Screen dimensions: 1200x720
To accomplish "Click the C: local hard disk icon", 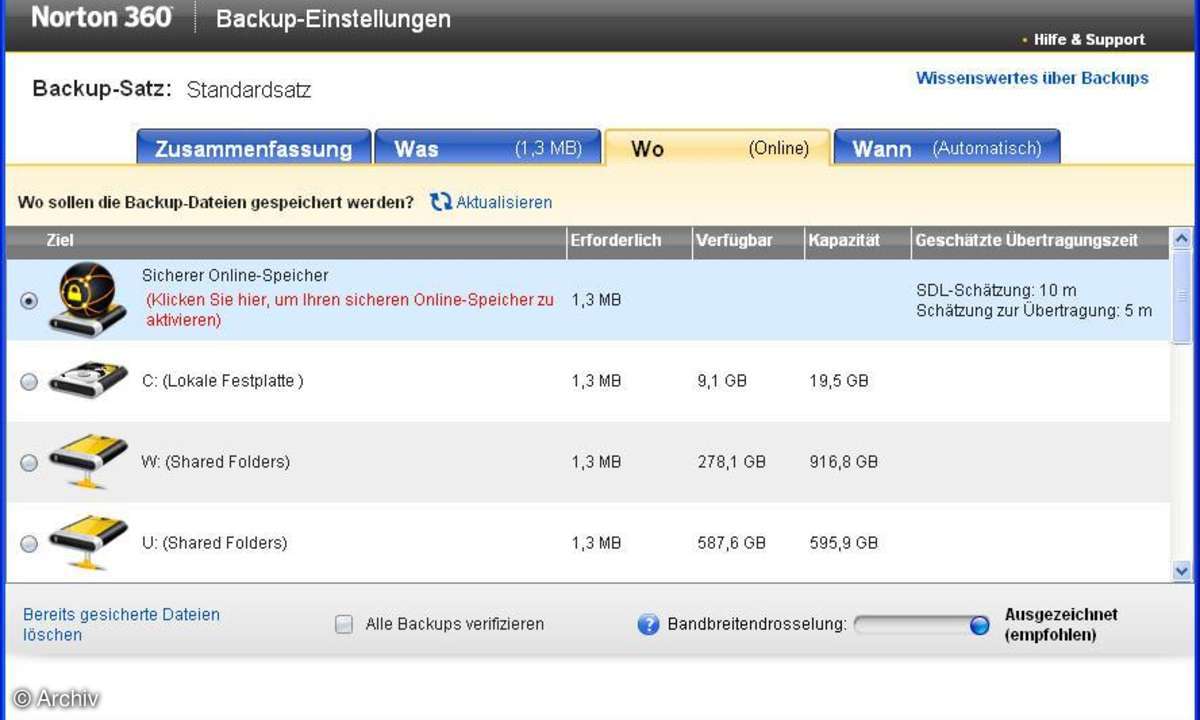I will pos(89,381).
